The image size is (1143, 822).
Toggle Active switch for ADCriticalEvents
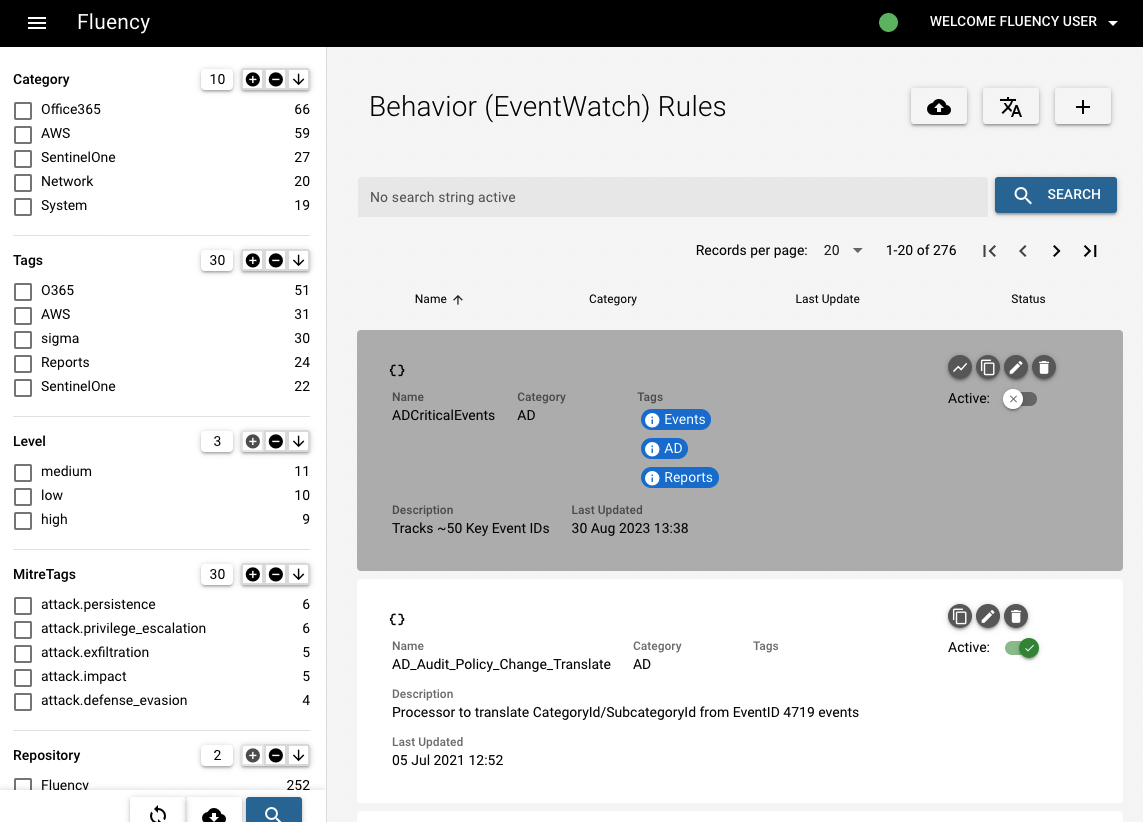(1020, 399)
